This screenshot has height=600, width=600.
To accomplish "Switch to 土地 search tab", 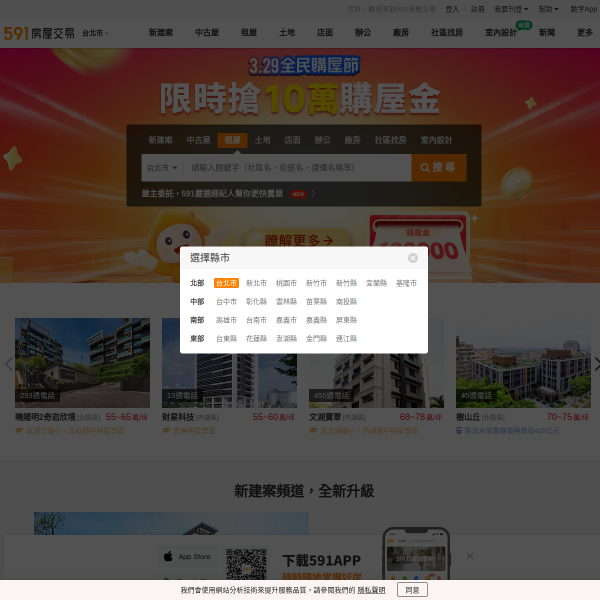I will (262, 140).
